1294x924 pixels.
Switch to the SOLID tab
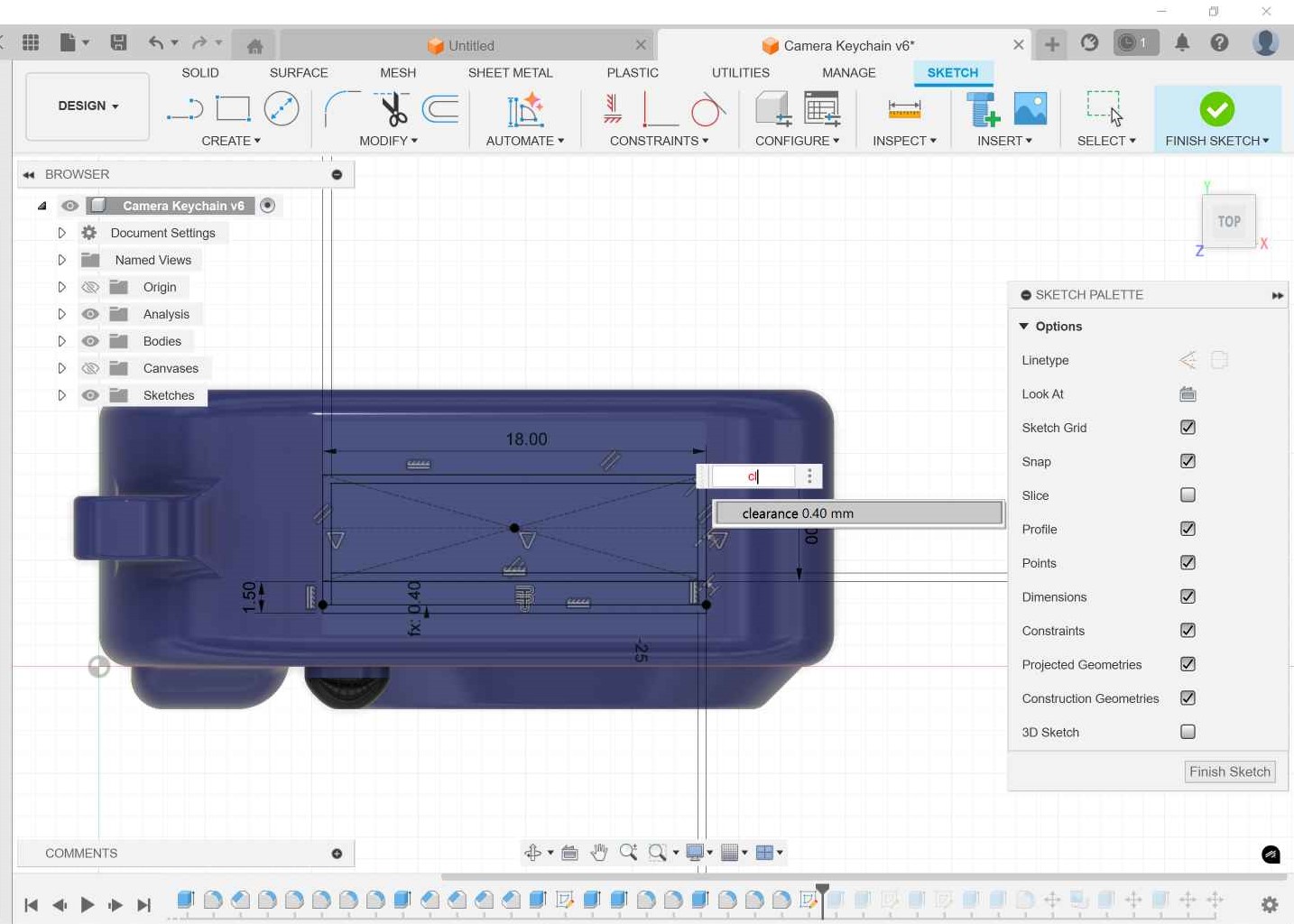tap(200, 73)
